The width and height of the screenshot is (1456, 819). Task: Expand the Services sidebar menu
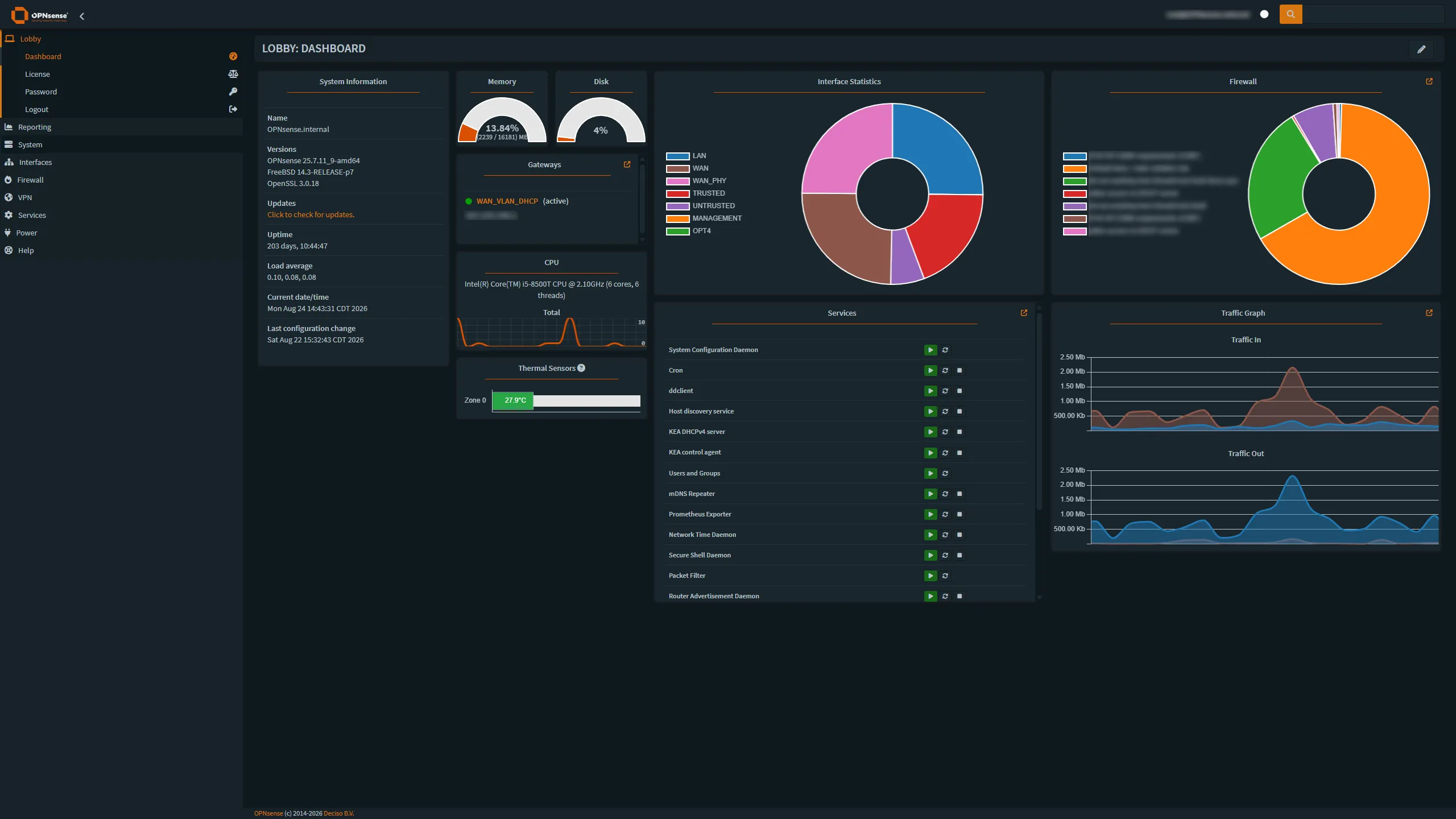(121, 215)
